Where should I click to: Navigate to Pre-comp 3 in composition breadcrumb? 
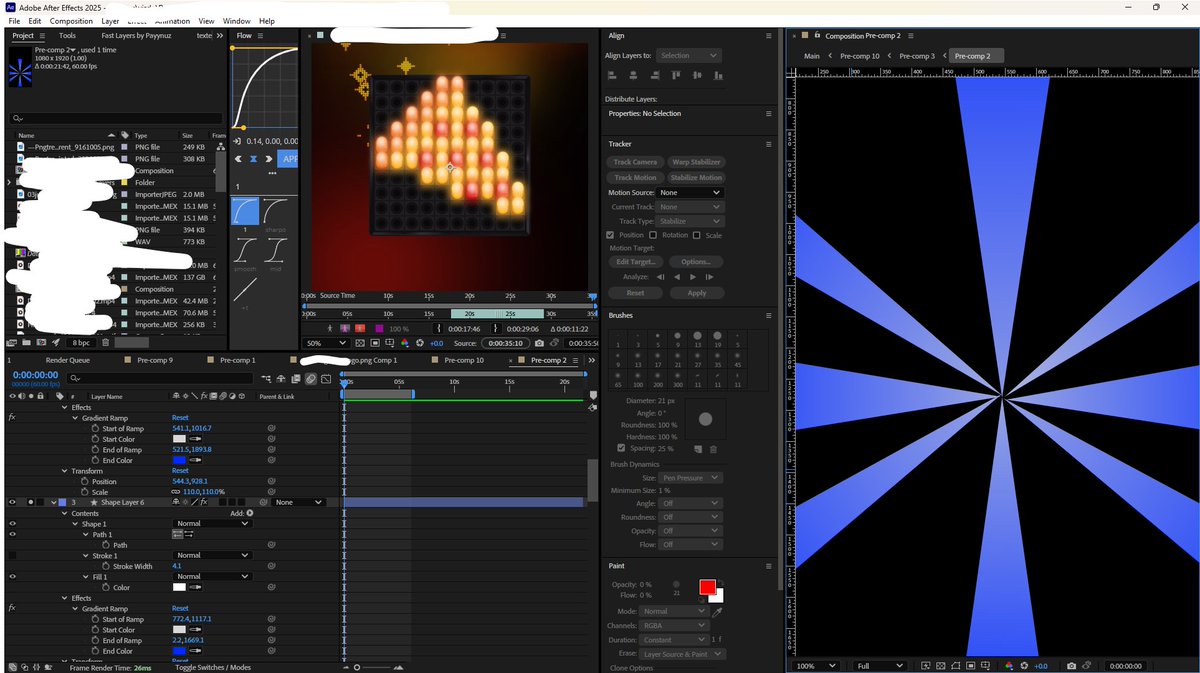[917, 56]
